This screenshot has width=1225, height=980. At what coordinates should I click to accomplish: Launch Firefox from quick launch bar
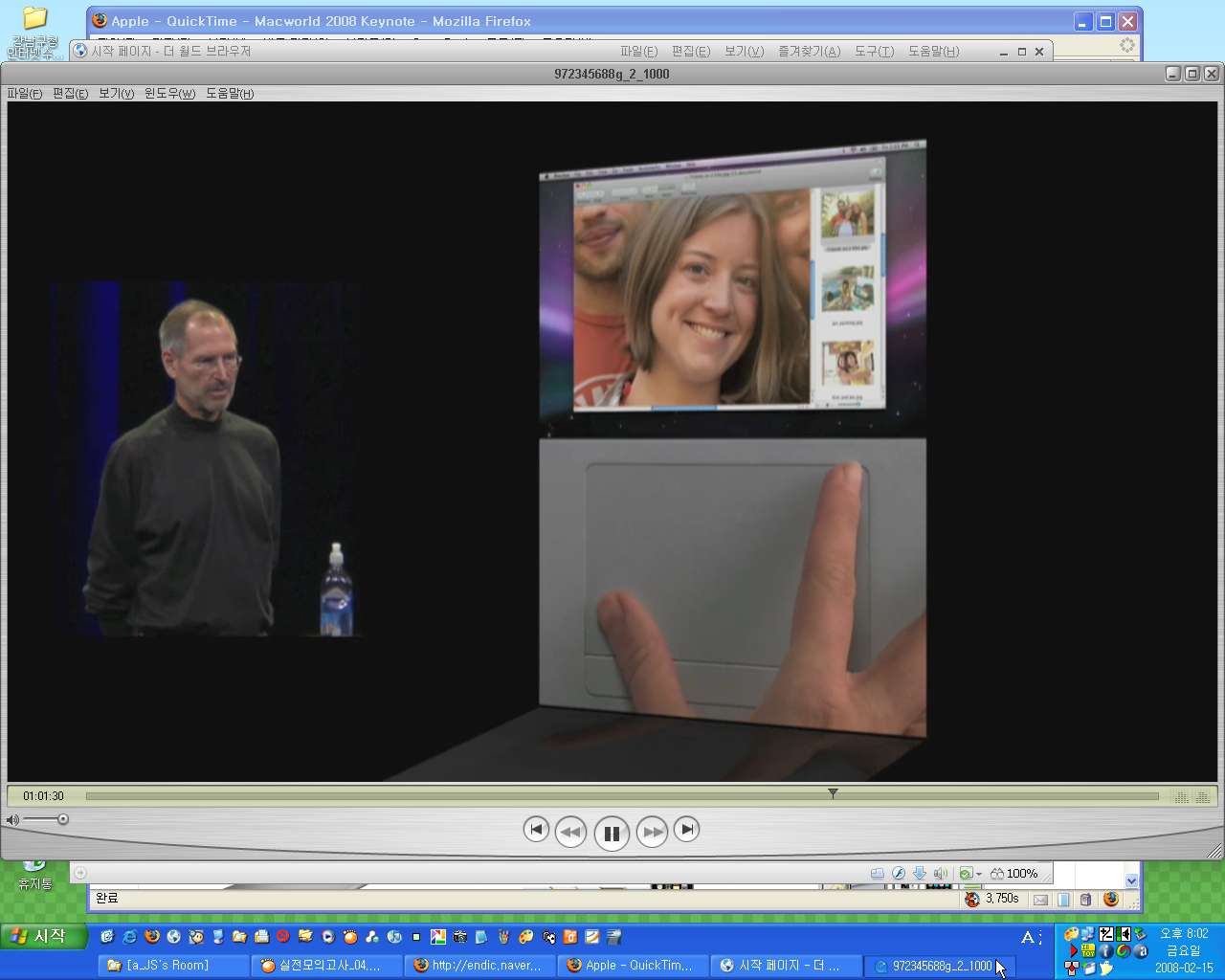tap(152, 937)
